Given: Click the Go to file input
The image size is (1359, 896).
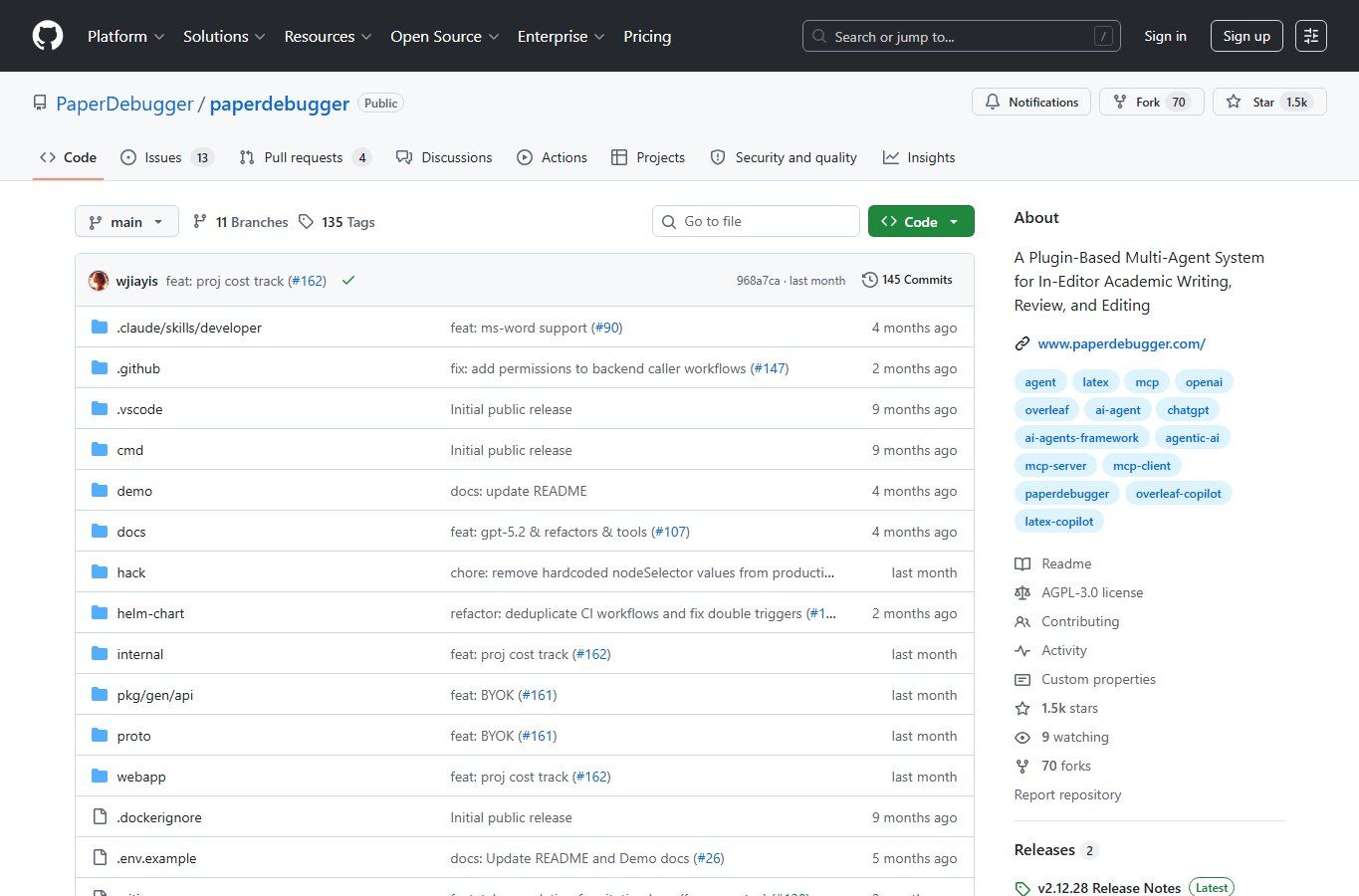Looking at the screenshot, I should 756,221.
